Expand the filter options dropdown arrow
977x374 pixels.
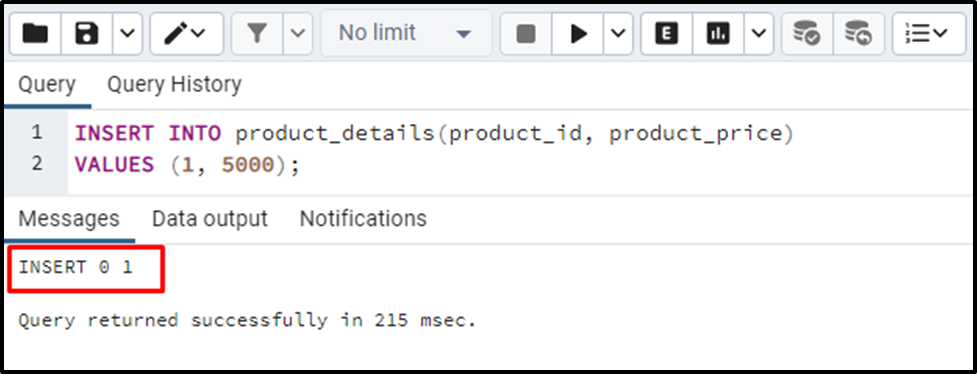298,34
